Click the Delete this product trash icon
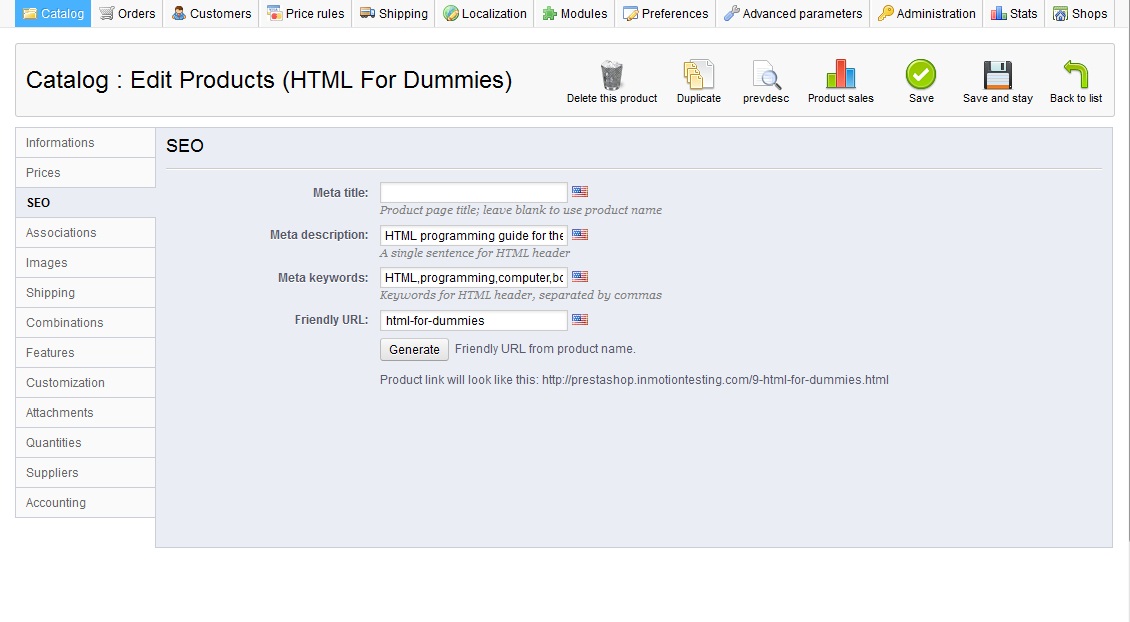The width and height of the screenshot is (1130, 622). (612, 75)
